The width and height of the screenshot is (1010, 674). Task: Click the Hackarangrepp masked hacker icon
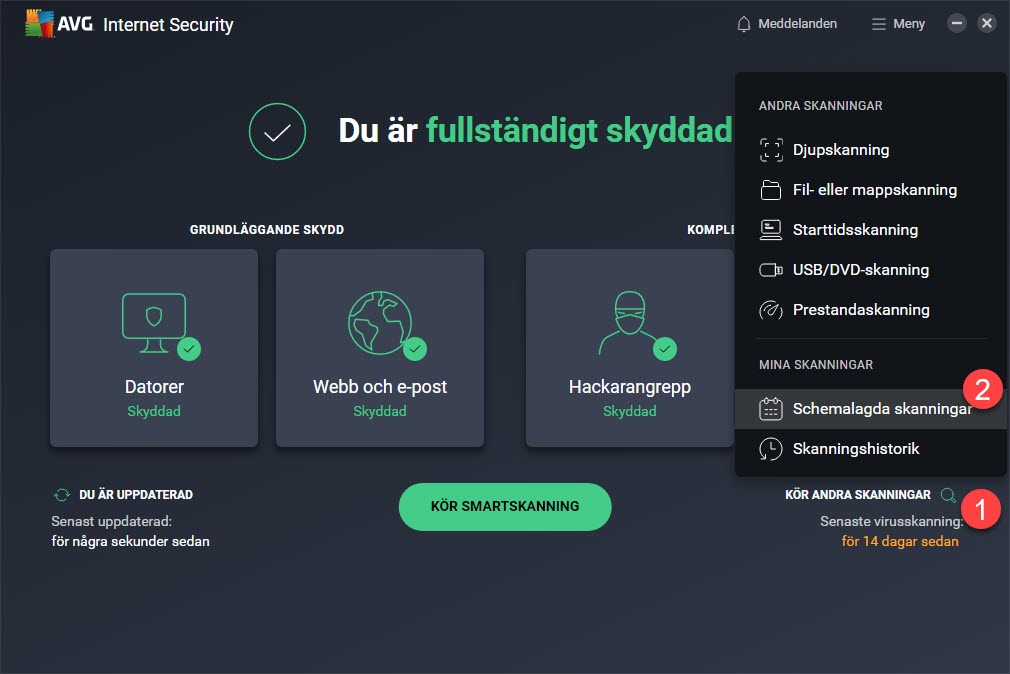pos(628,323)
